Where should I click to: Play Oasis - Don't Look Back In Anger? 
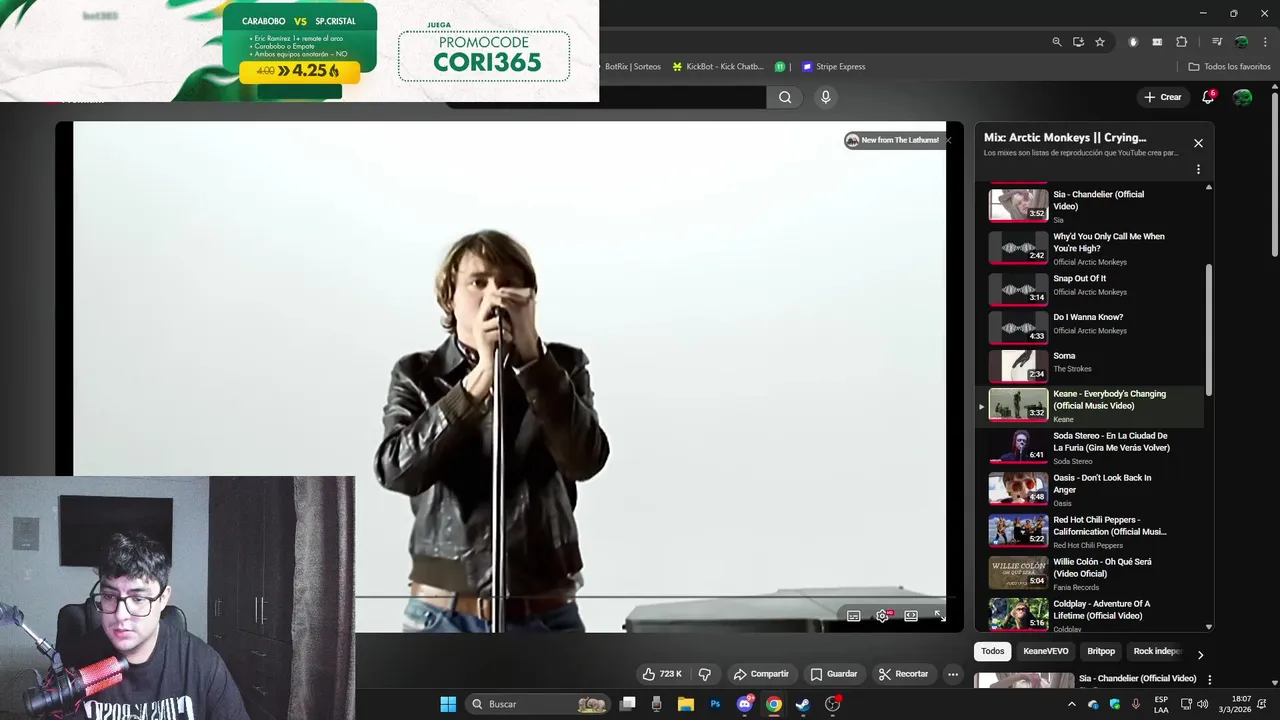point(1090,489)
